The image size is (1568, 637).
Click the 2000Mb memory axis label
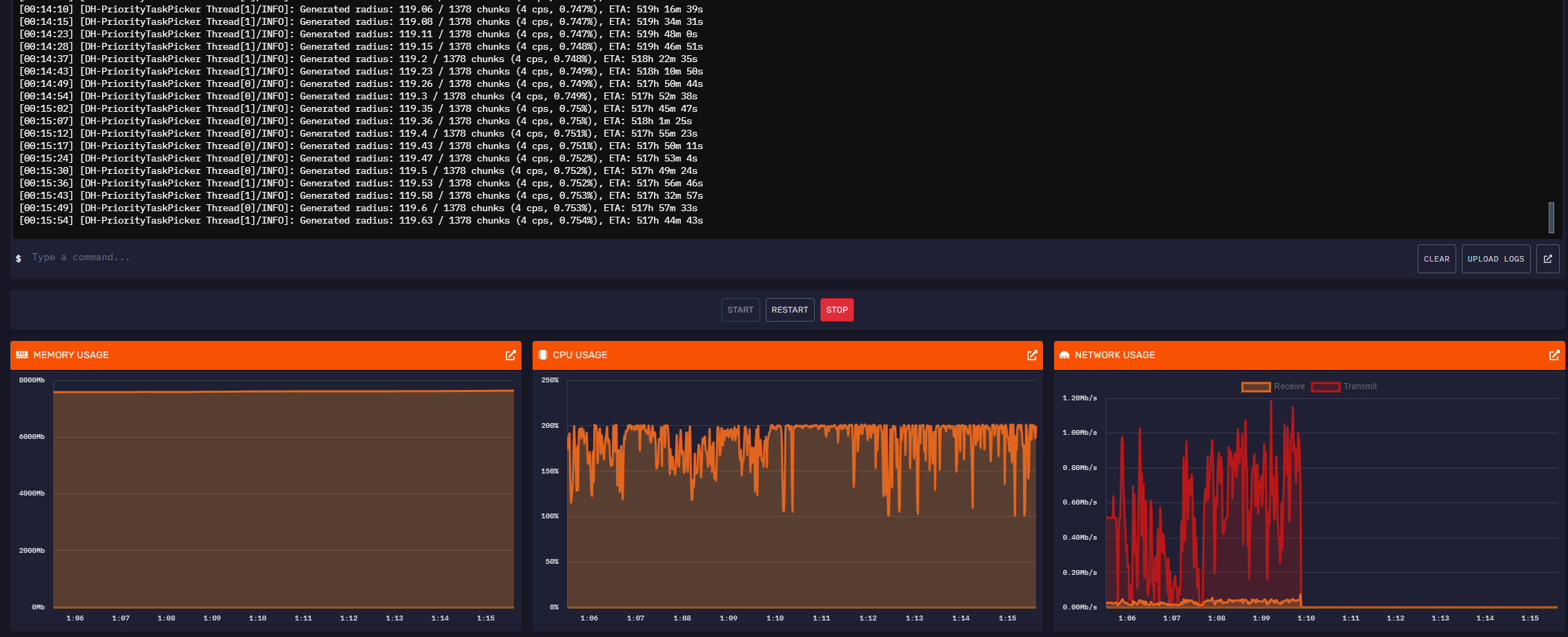tap(32, 551)
